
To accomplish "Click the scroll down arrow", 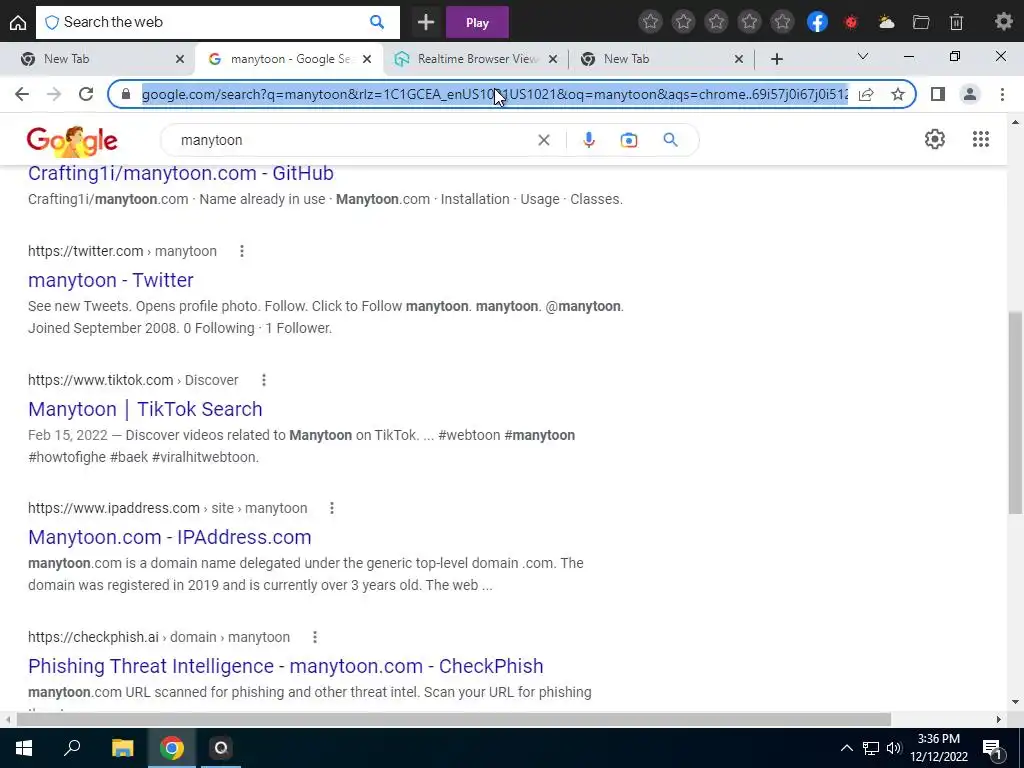I will click(x=1015, y=703).
